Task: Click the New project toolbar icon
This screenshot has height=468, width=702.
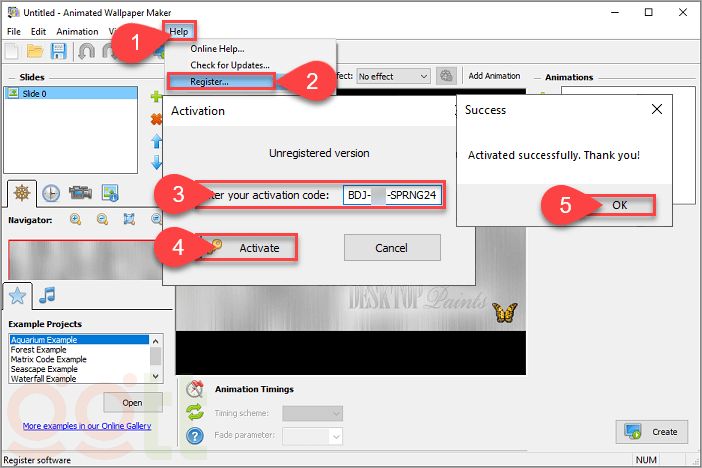Action: tap(13, 51)
